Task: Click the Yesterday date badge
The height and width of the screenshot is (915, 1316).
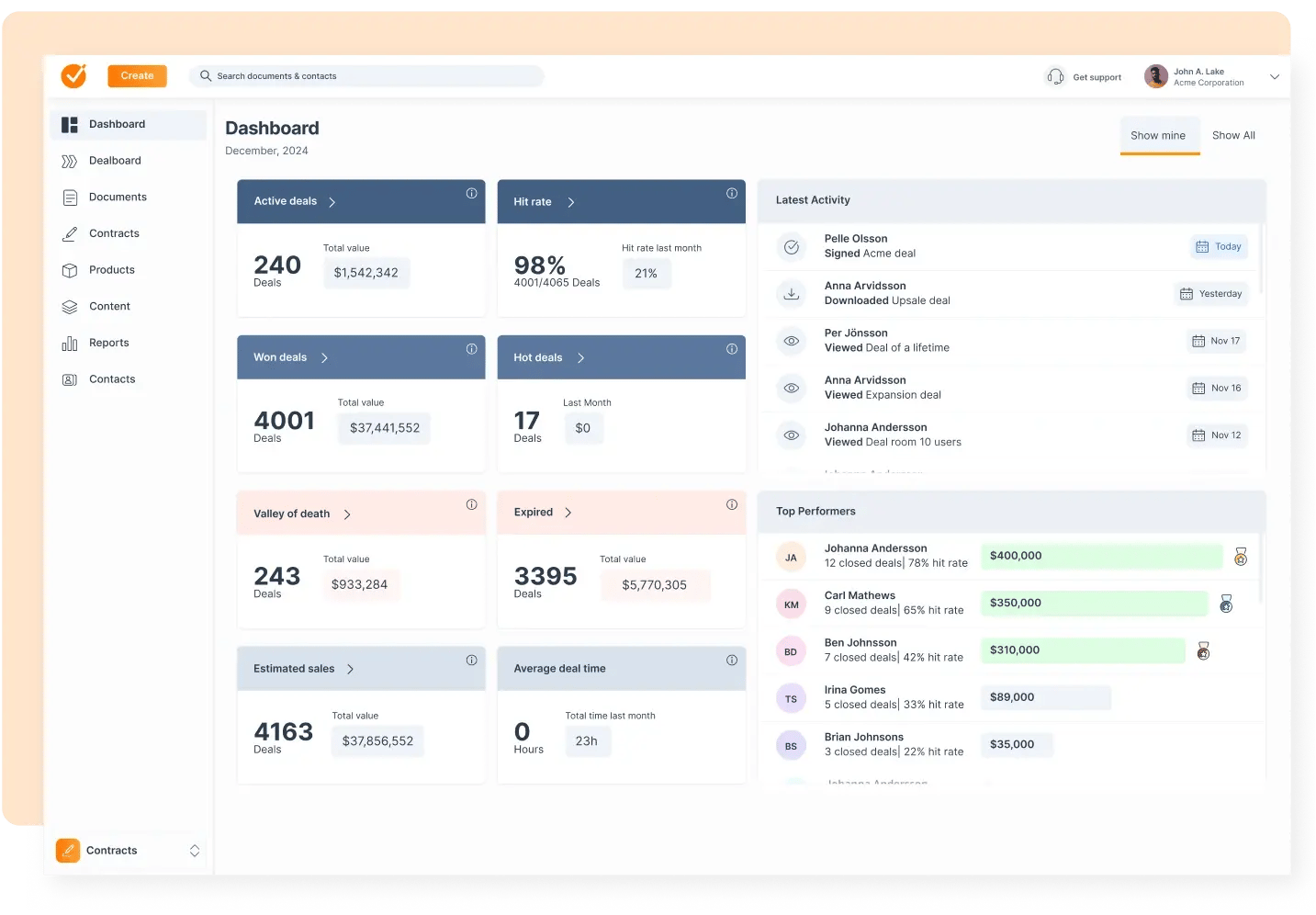Action: click(x=1211, y=294)
